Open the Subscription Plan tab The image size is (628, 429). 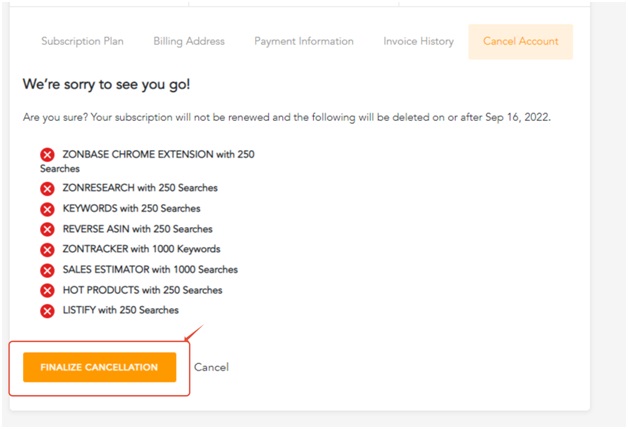pyautogui.click(x=83, y=41)
